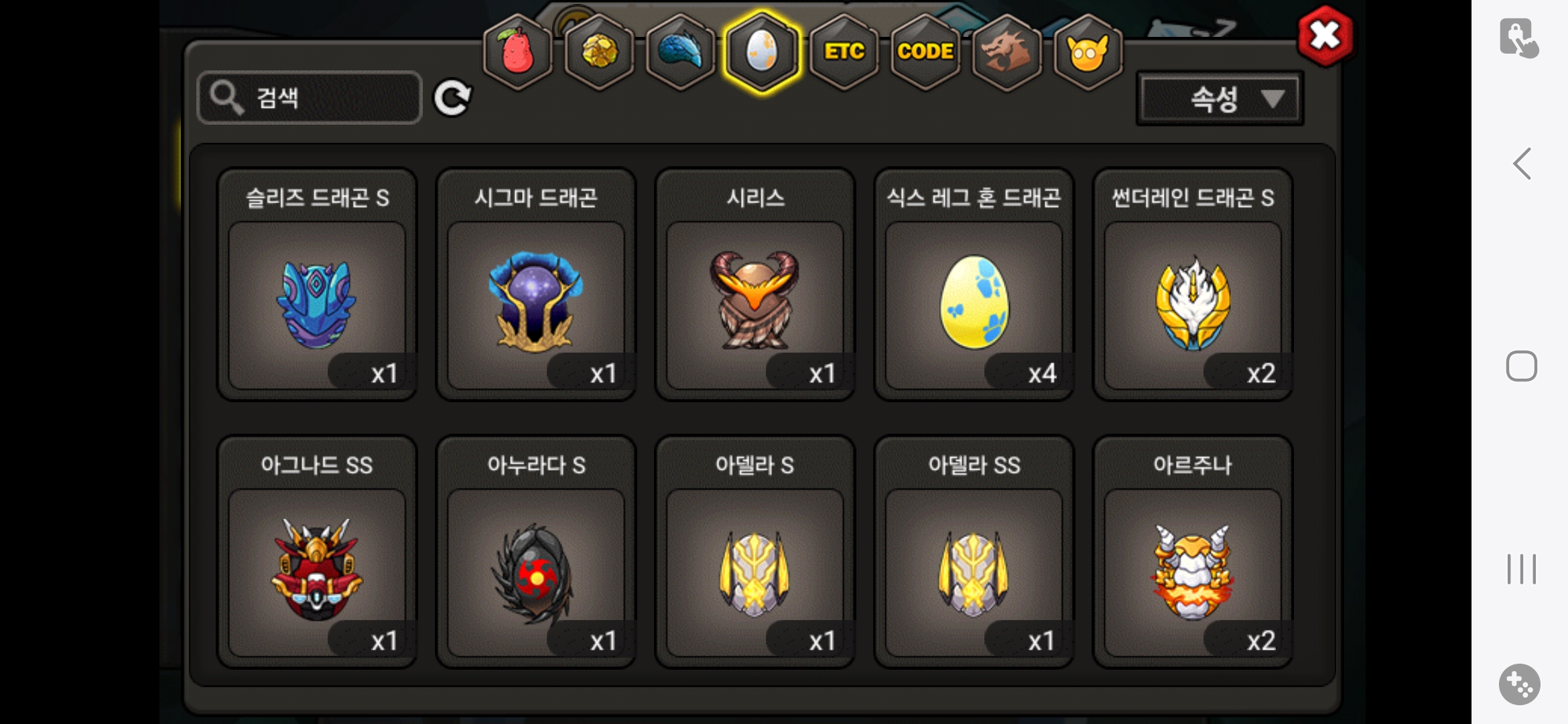The width and height of the screenshot is (1568, 724).
Task: Close the inventory with the red X
Action: pos(1325,36)
